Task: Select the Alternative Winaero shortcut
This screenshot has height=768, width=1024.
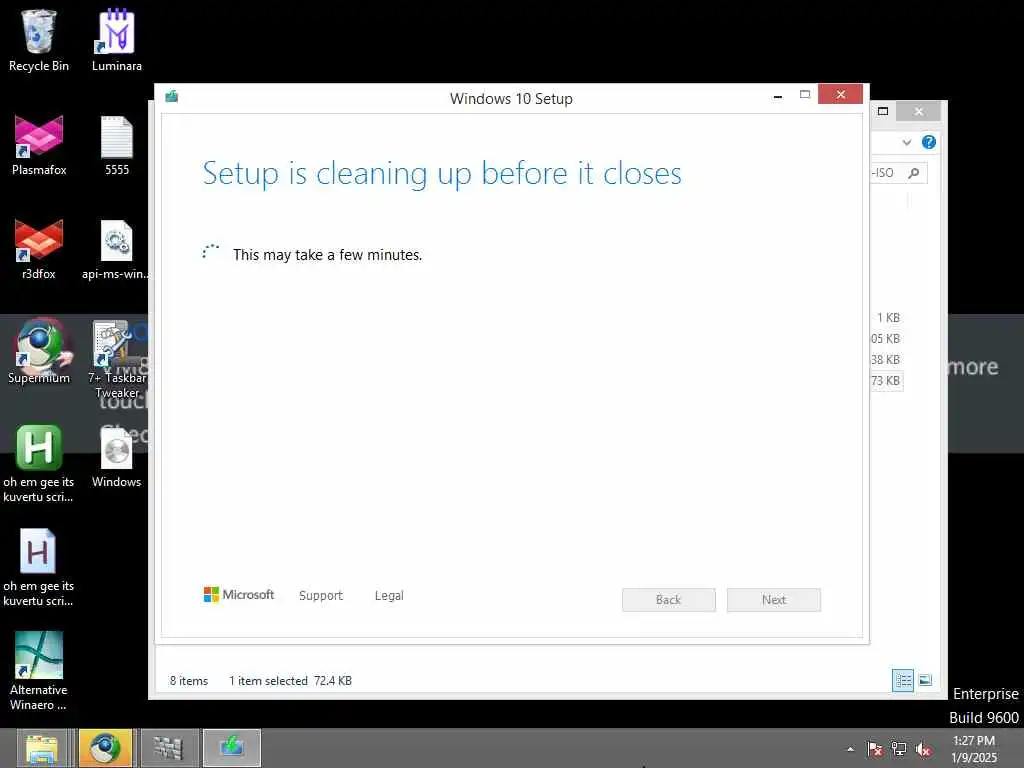Action: tap(38, 671)
